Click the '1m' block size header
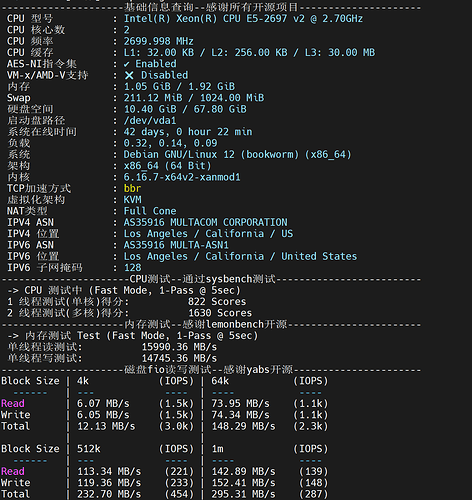This screenshot has height=500, width=472. [217, 449]
